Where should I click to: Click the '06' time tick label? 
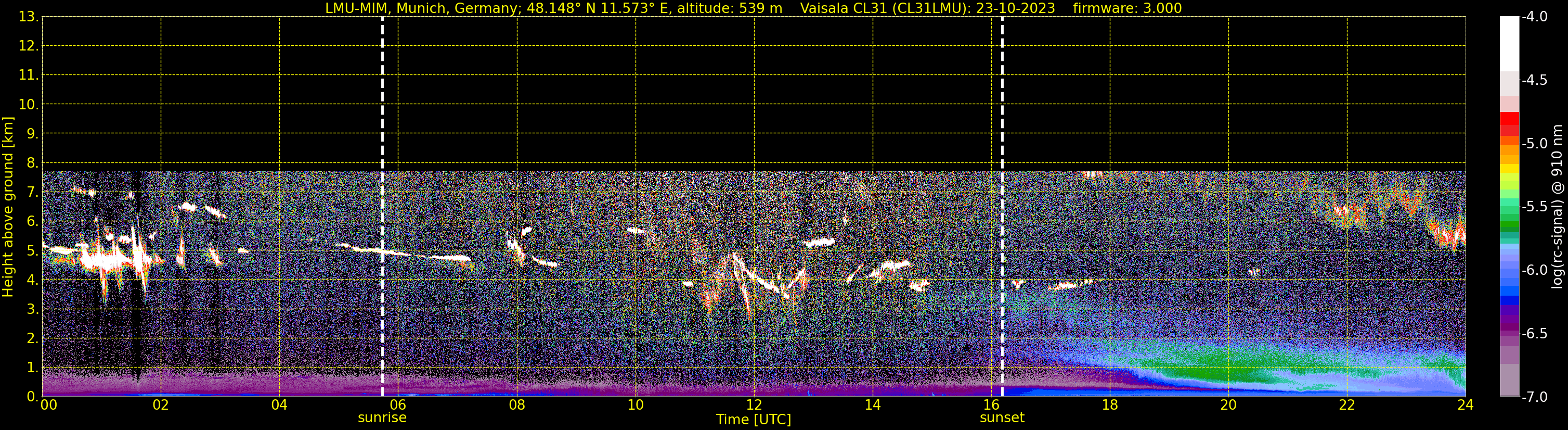pos(398,405)
